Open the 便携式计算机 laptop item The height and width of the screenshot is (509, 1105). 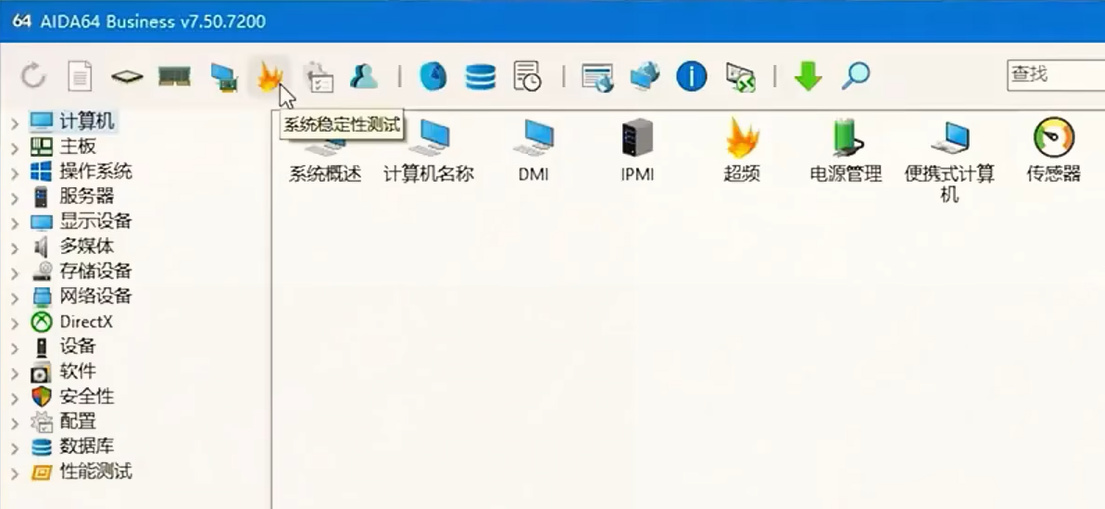[949, 161]
